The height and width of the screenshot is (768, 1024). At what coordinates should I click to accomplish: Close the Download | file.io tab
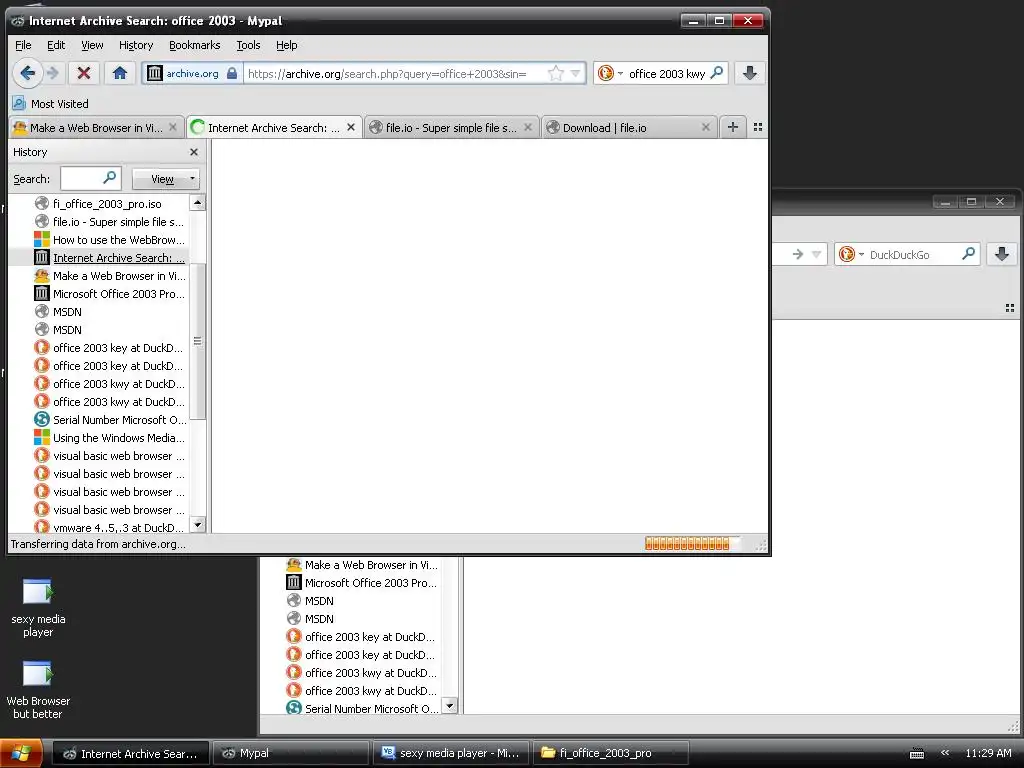(x=705, y=127)
